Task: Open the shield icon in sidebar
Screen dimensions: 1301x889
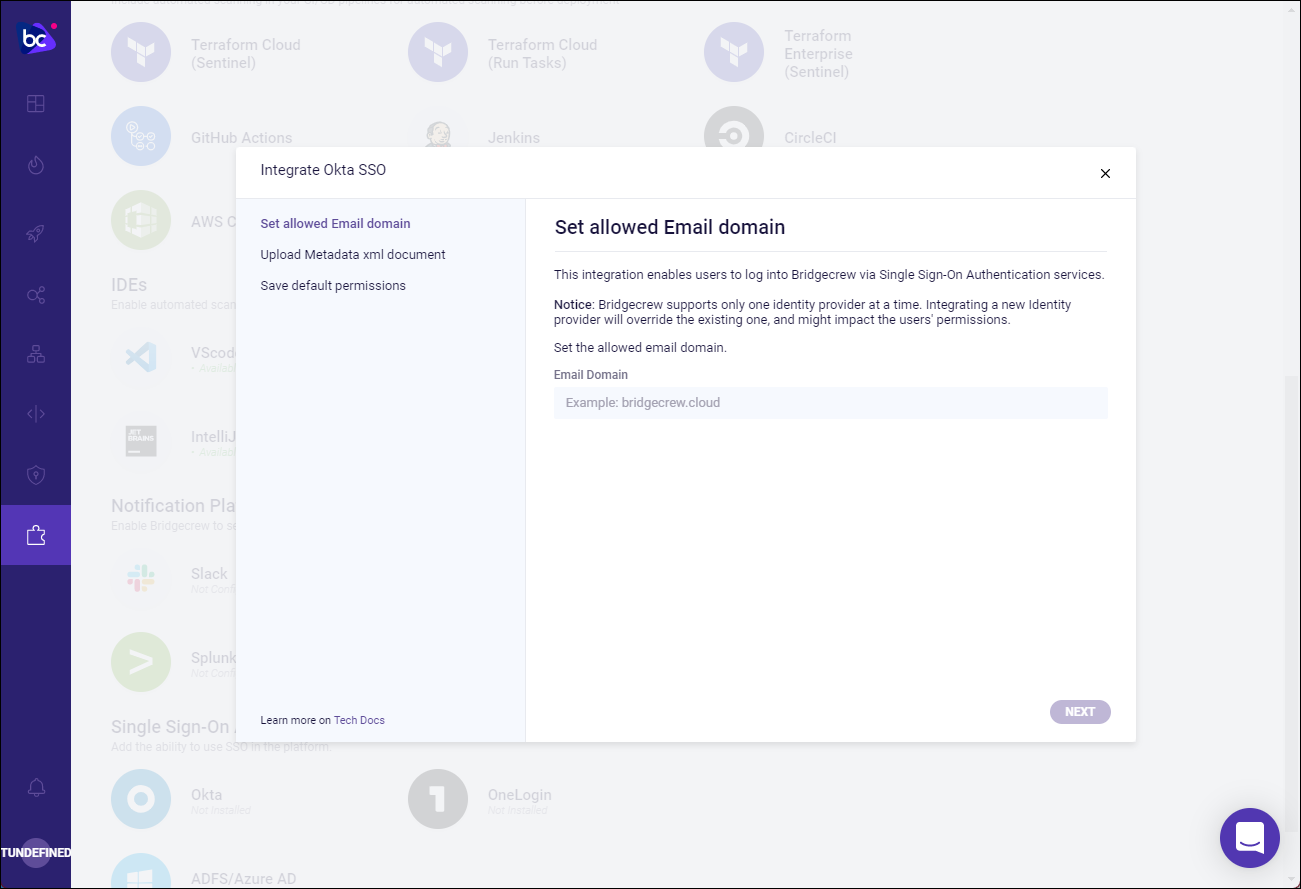Action: point(36,475)
